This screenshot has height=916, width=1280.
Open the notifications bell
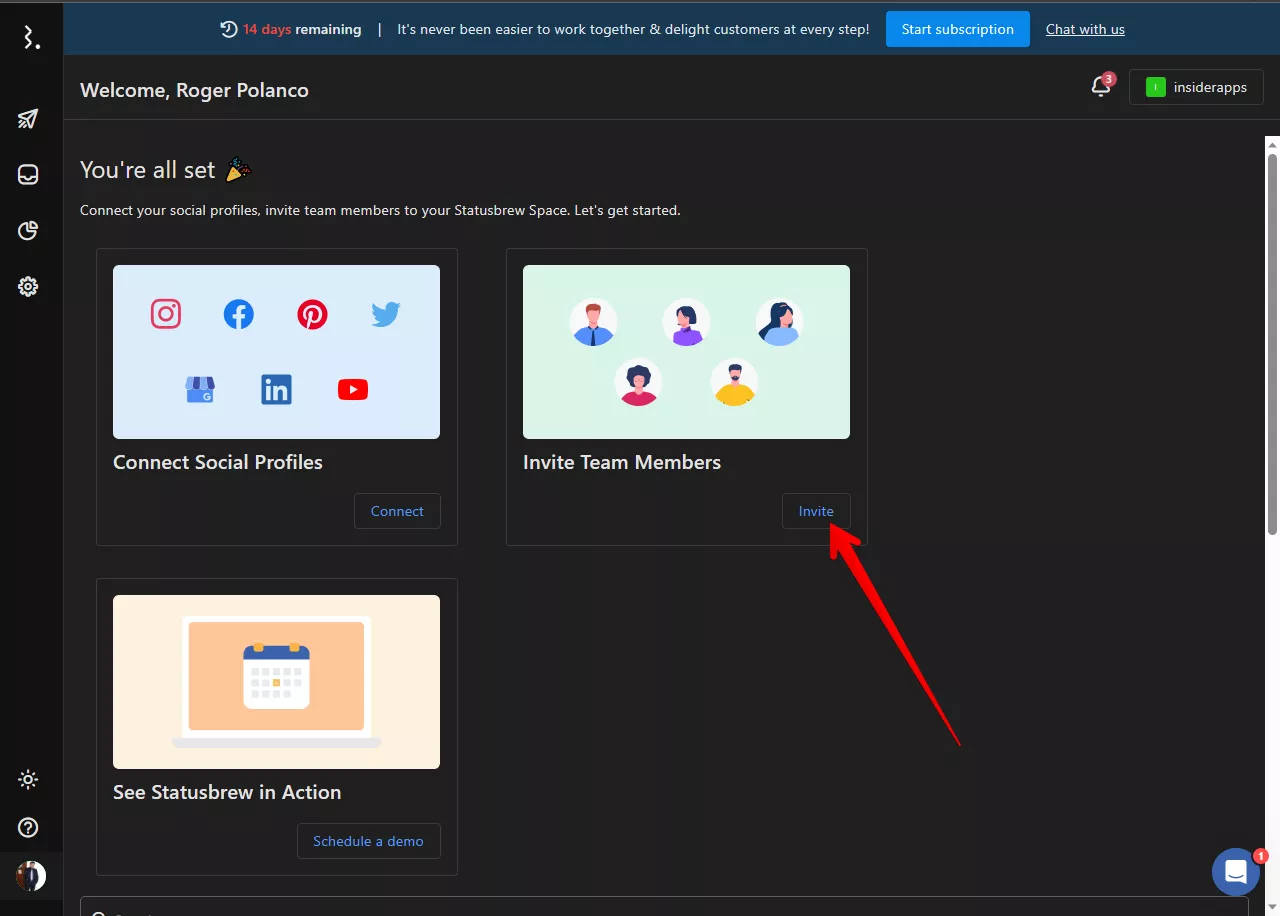click(1101, 87)
